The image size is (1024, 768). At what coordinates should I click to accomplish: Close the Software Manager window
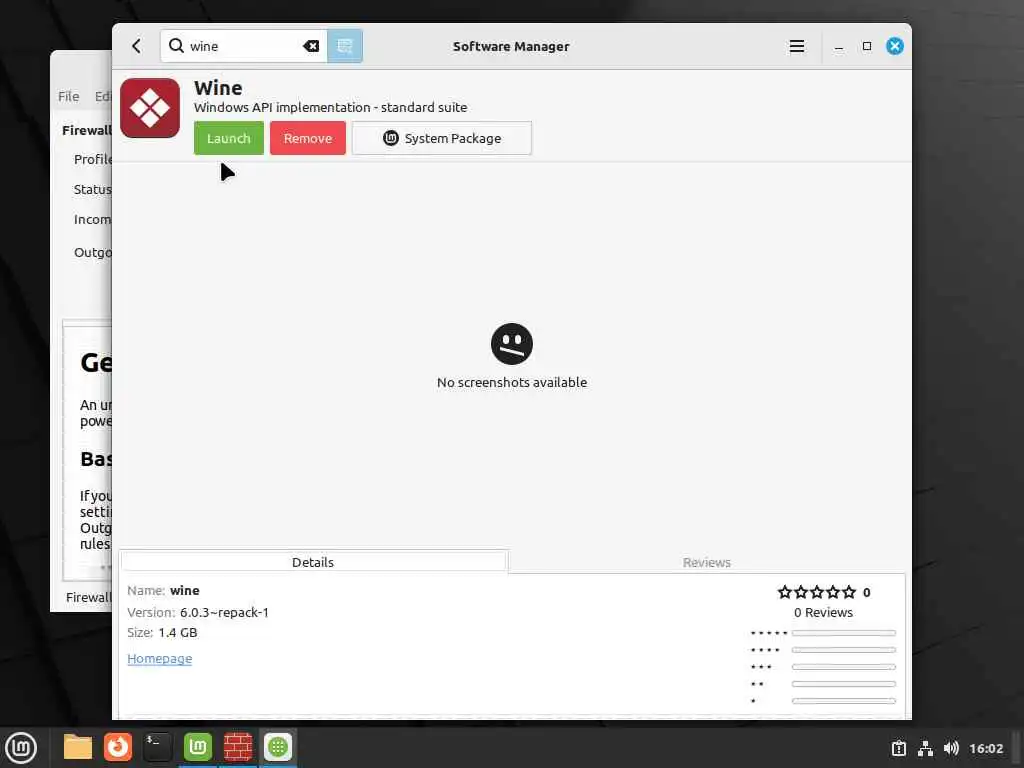click(895, 46)
